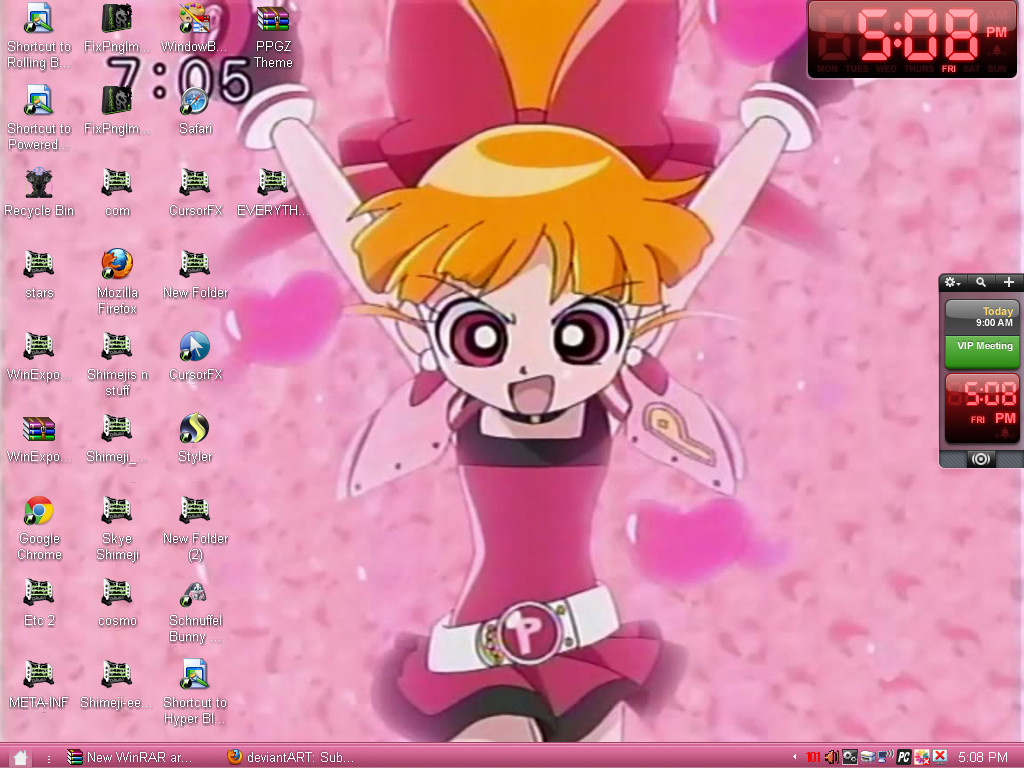This screenshot has width=1024, height=768.
Task: Click the large 5:08 PM desktop clock
Action: pyautogui.click(x=912, y=39)
